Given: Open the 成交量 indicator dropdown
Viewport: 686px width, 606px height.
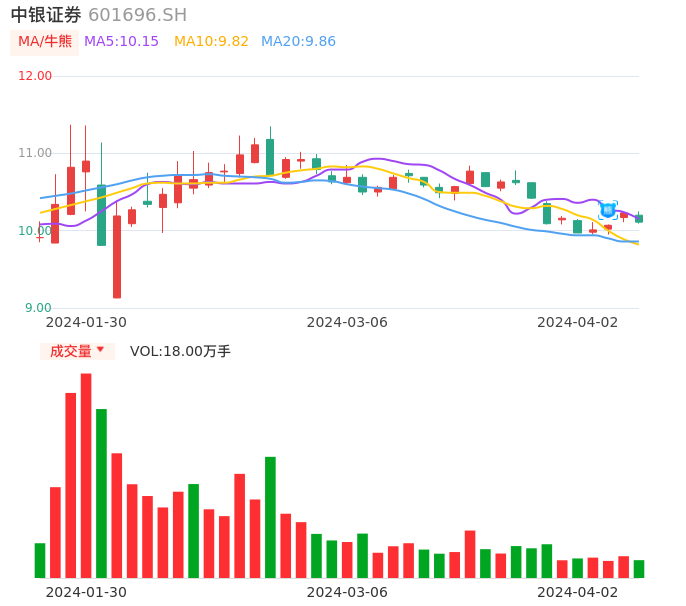Looking at the screenshot, I should coord(77,351).
